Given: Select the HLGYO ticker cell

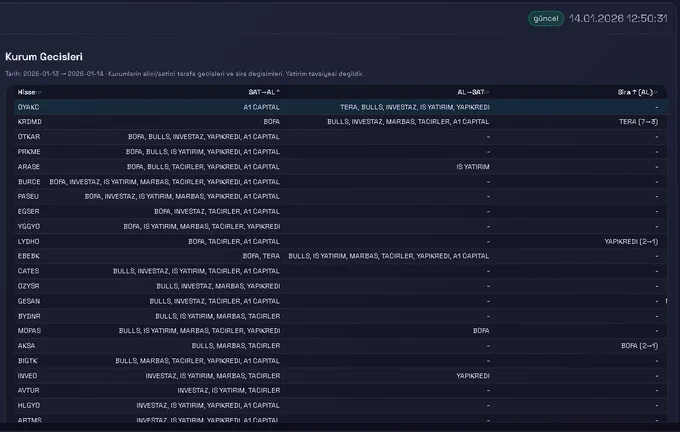Looking at the screenshot, I should point(29,406).
